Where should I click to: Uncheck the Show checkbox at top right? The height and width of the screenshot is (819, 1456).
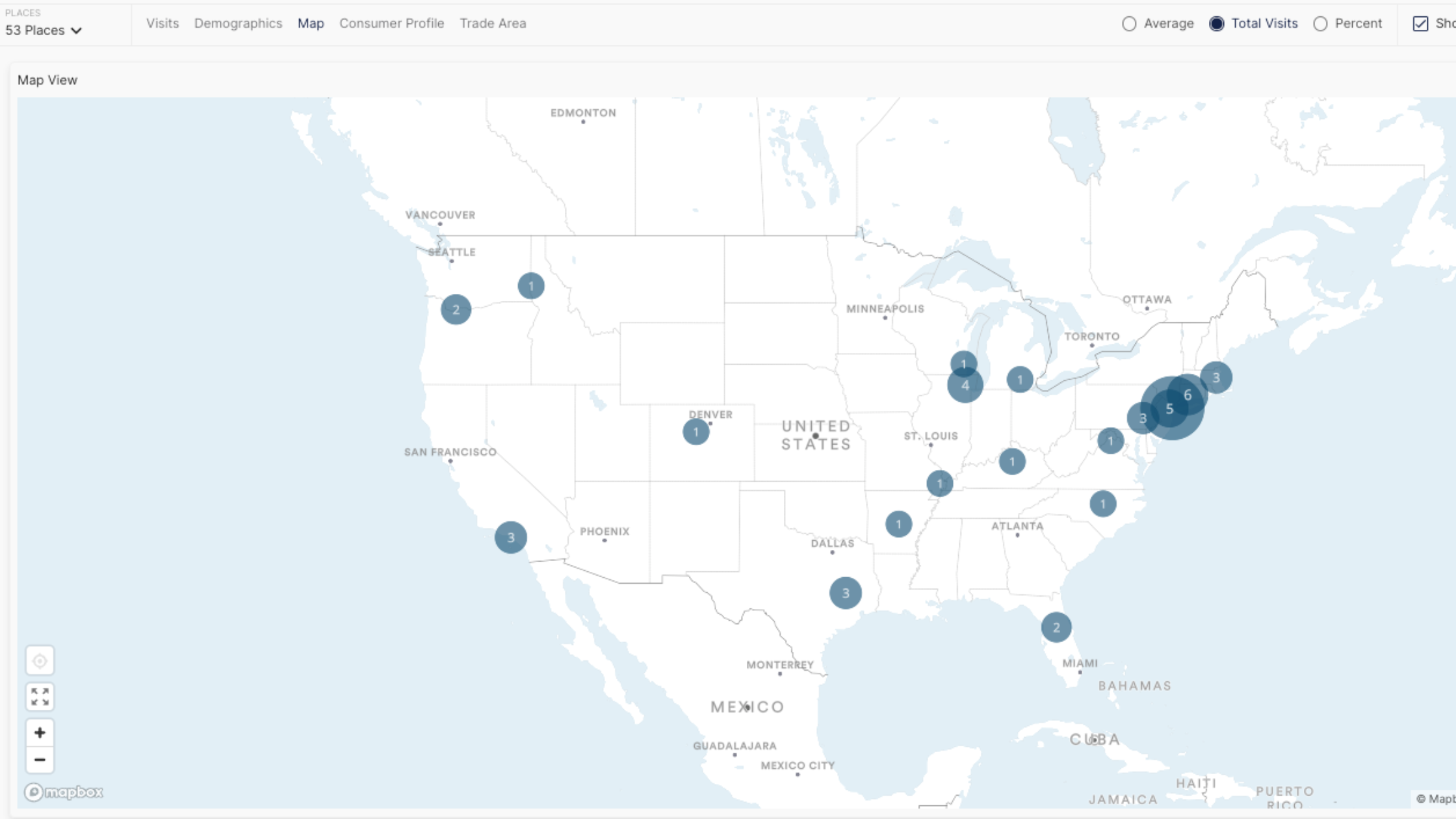click(1420, 24)
